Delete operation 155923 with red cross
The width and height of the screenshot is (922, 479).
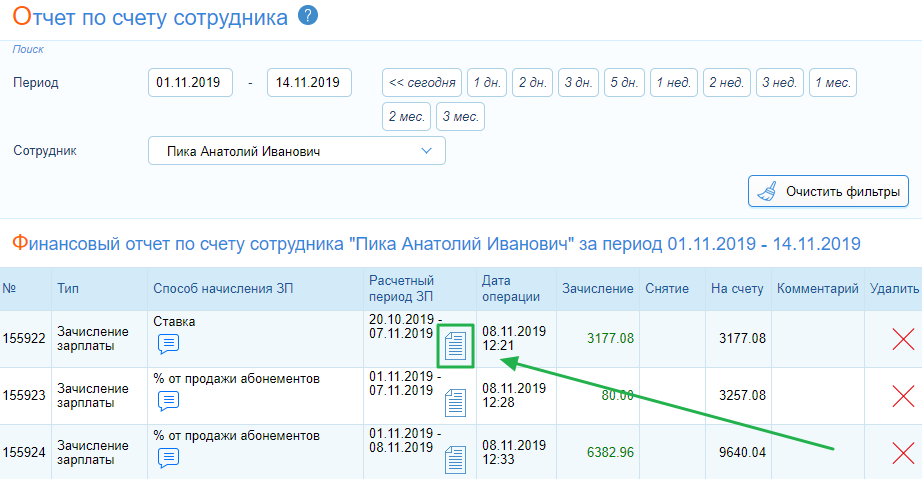click(903, 396)
